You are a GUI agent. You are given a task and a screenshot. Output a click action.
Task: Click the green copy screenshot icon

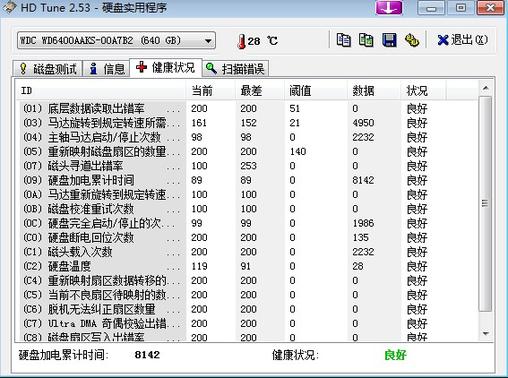[x=366, y=40]
